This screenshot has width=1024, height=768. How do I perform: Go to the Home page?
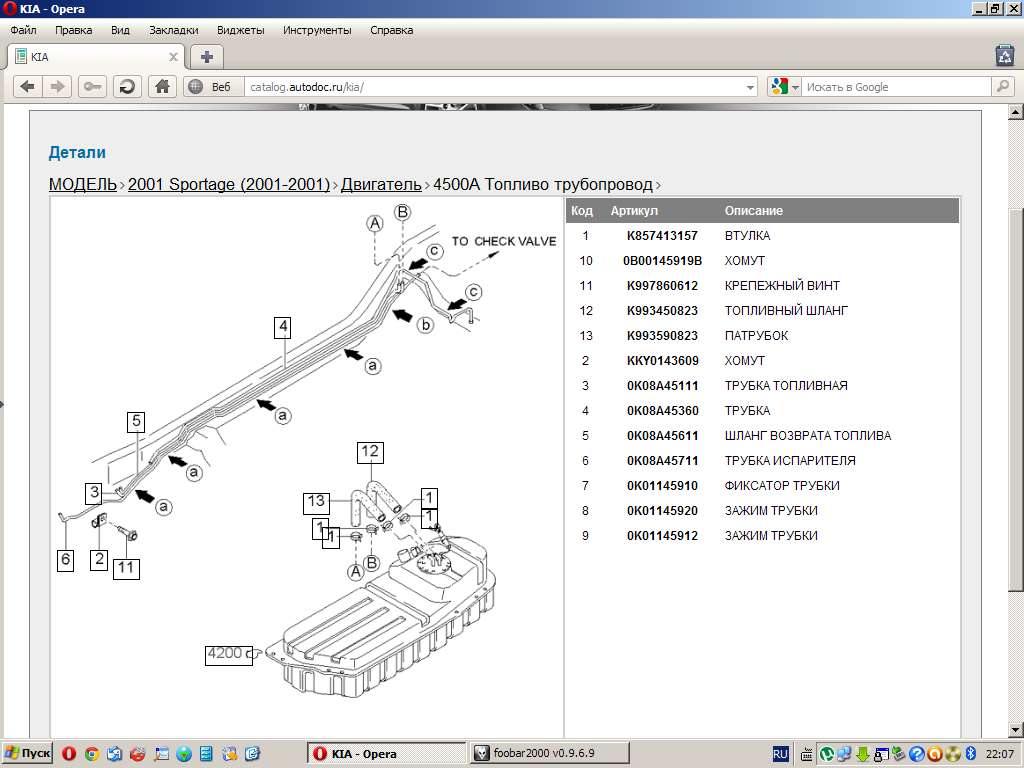(162, 87)
